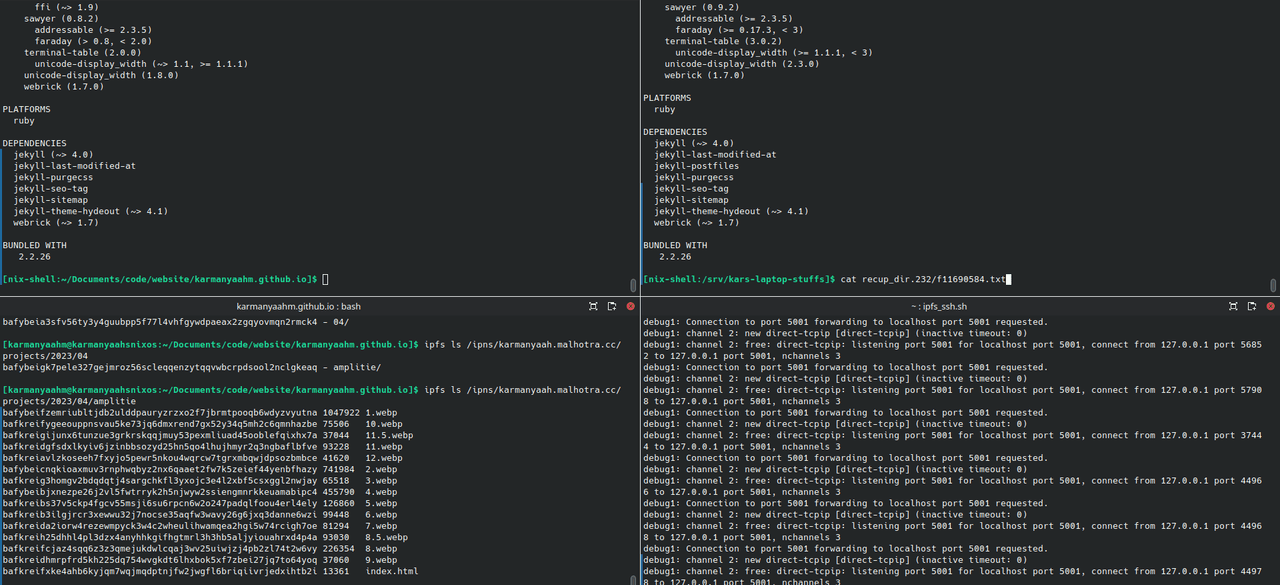Click 'BUNDLED WITH' heading in top-left pane
This screenshot has width=1280, height=585.
click(x=35, y=245)
